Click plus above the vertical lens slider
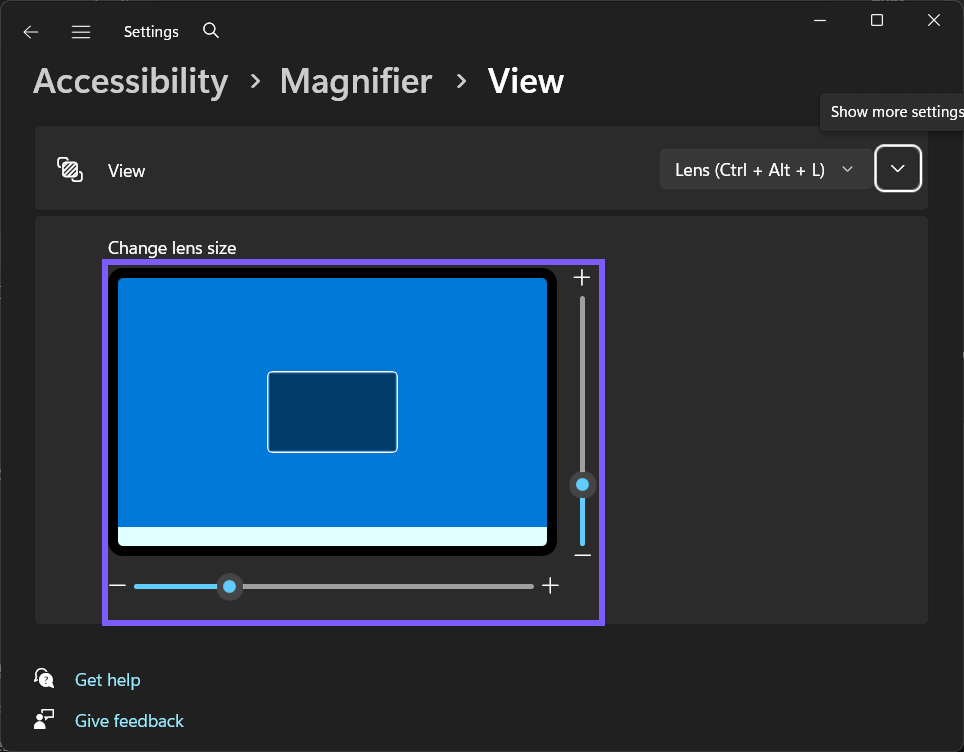The width and height of the screenshot is (964, 752). (x=582, y=278)
